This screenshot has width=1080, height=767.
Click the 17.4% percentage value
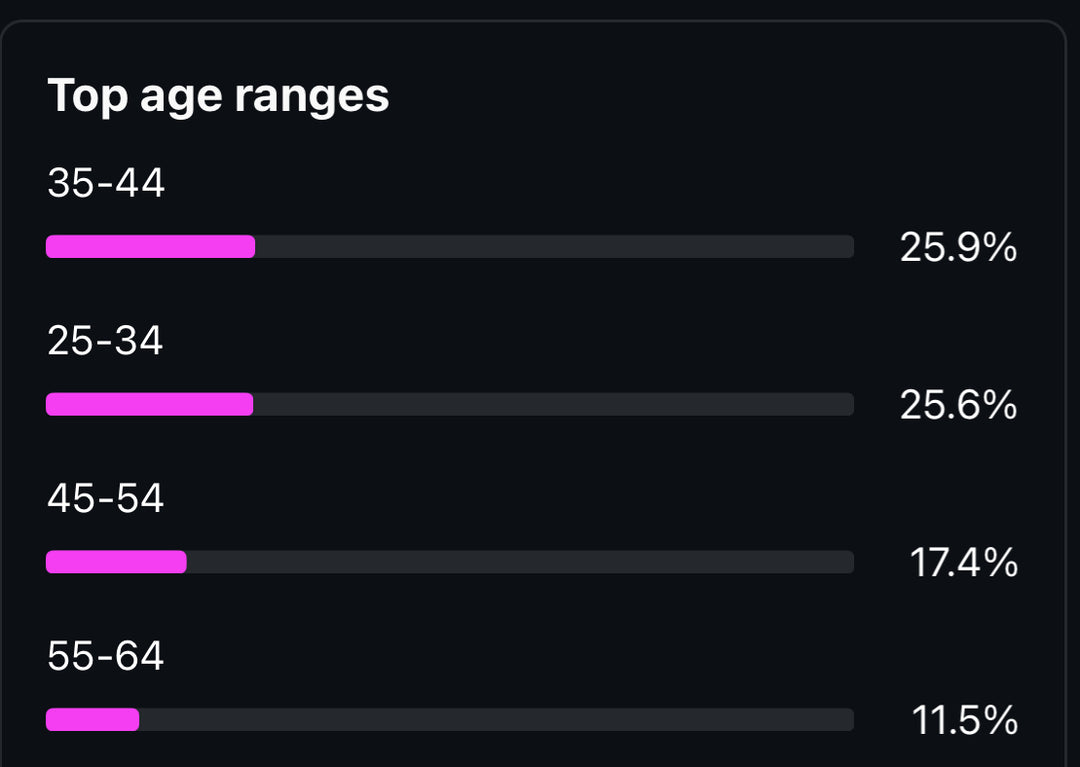(x=963, y=563)
